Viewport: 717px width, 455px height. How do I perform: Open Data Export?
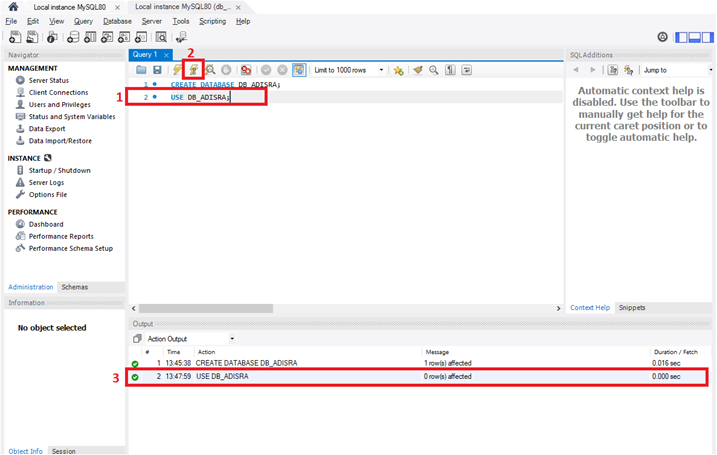pos(47,129)
